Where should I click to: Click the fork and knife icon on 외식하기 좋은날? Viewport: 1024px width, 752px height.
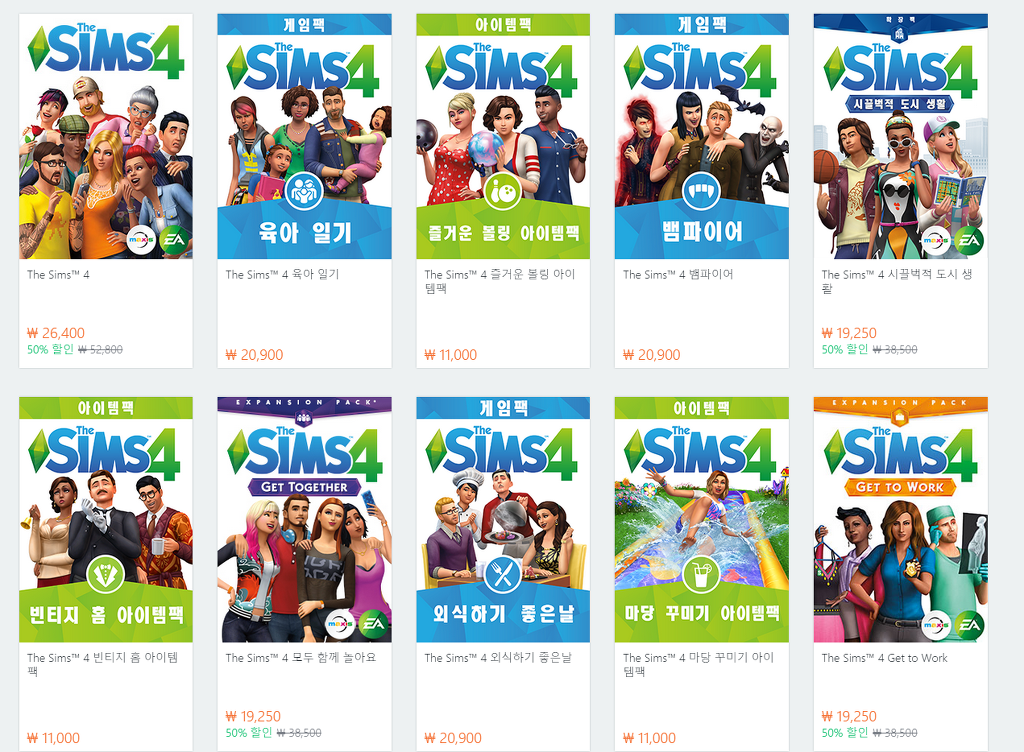point(502,574)
